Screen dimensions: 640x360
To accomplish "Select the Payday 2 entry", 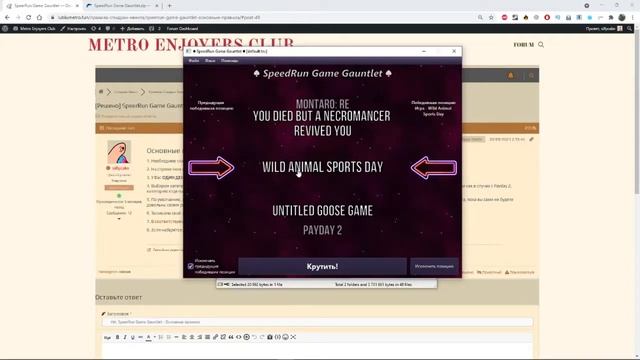I will pyautogui.click(x=322, y=230).
